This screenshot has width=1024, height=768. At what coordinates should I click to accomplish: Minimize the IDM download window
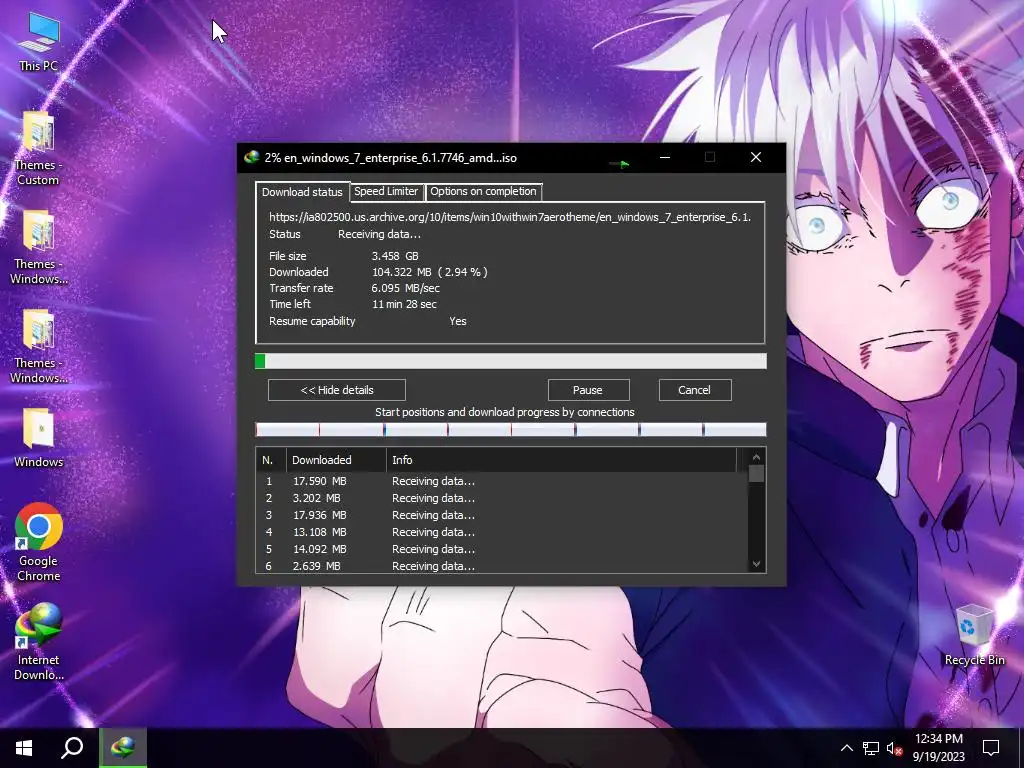coord(665,157)
